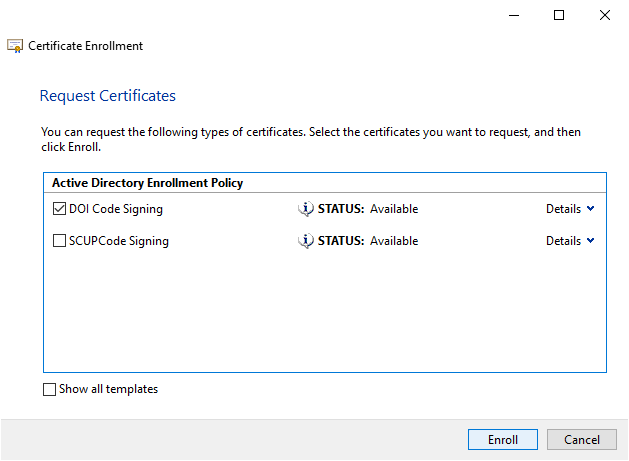Enable the SCUPCode Signing checkbox
629x461 pixels.
[60, 241]
